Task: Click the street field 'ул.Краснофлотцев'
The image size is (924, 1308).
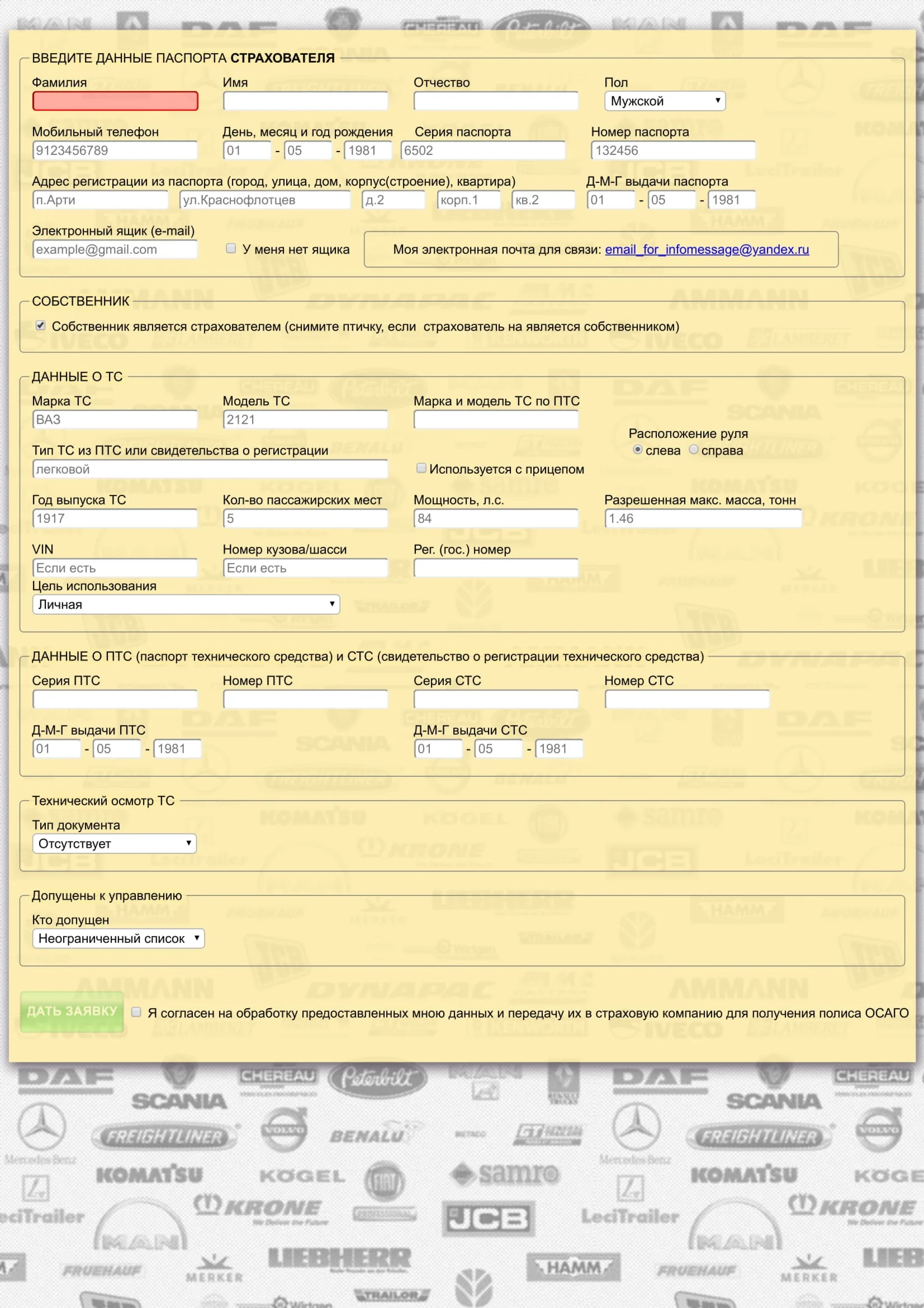Action: (265, 200)
